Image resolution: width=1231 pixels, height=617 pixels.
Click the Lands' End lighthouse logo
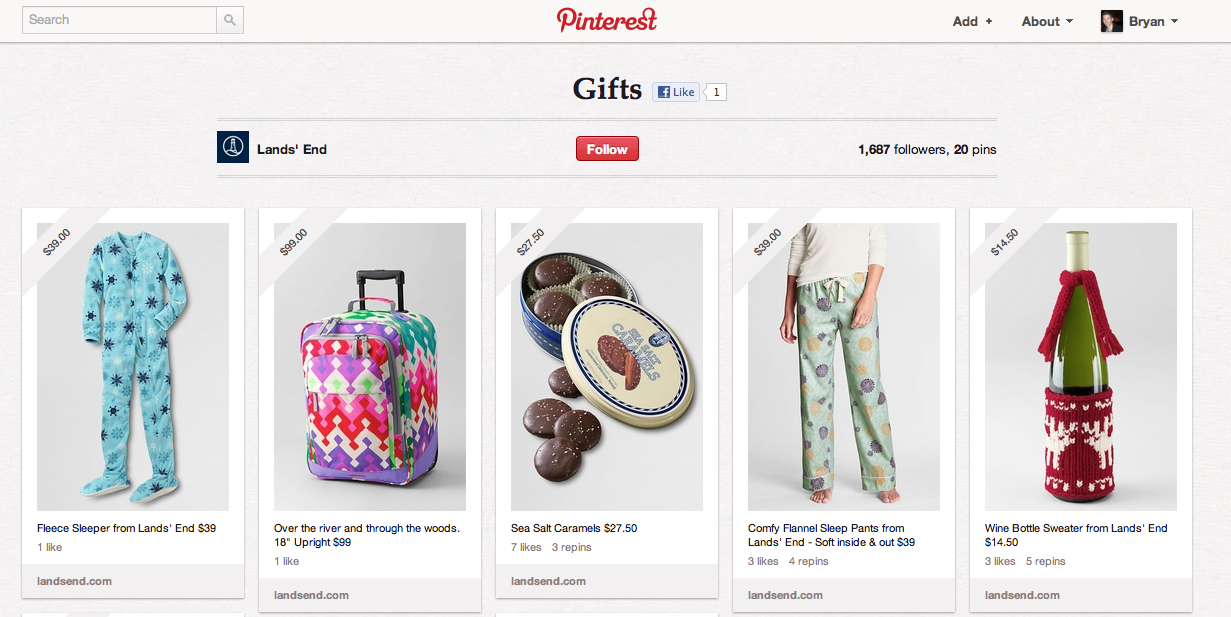(x=233, y=147)
